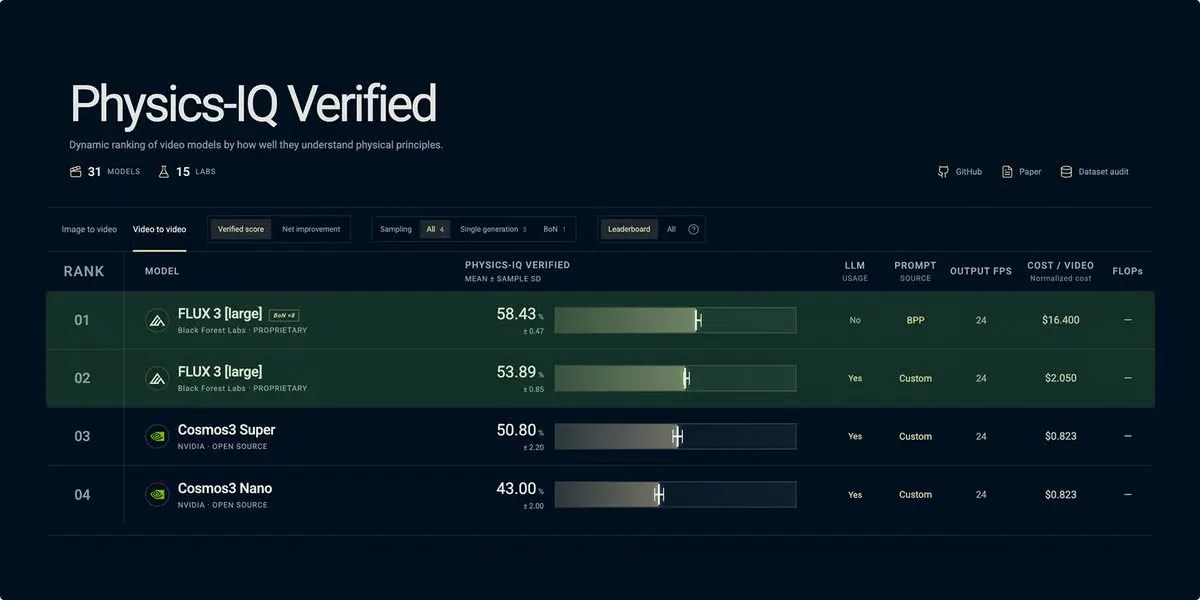Click the No LLM usage cell
The width and height of the screenshot is (1200, 600).
855,320
